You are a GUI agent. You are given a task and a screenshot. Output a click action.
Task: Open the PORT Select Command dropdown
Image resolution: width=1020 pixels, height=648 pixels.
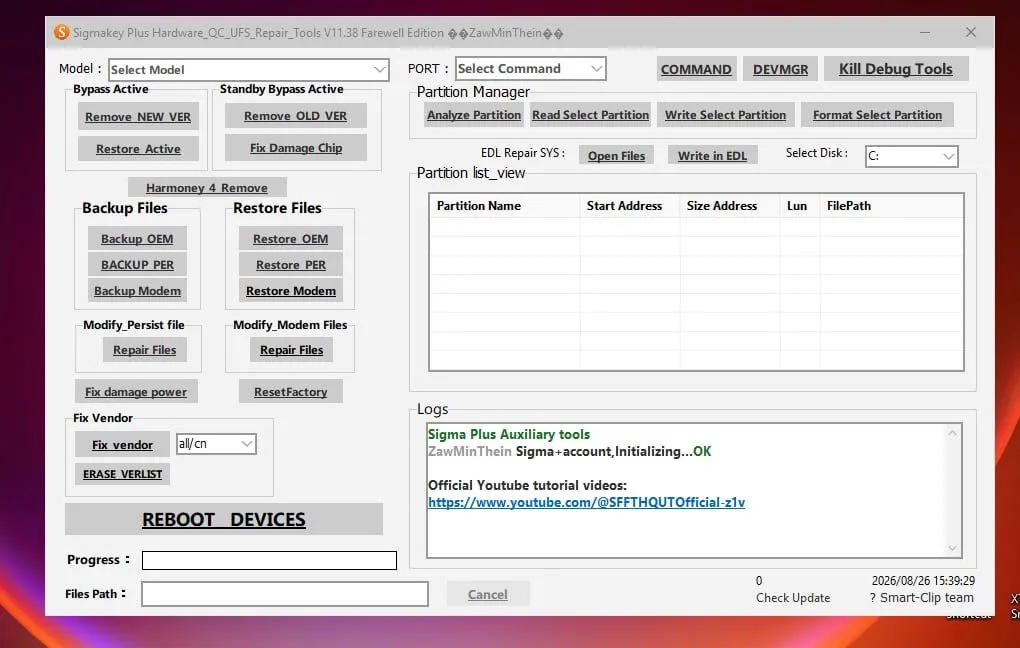530,68
